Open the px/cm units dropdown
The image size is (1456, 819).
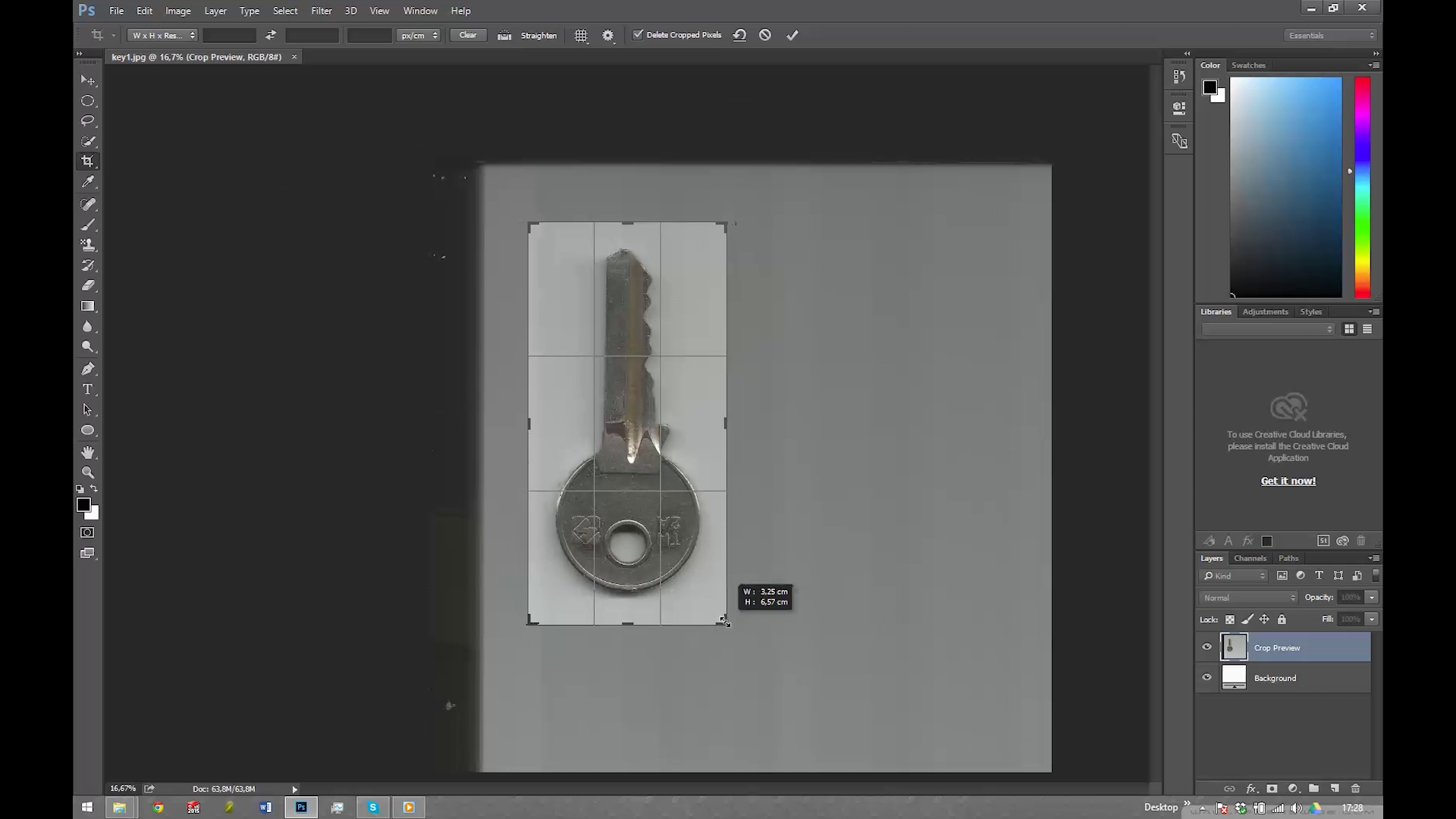pyautogui.click(x=419, y=35)
